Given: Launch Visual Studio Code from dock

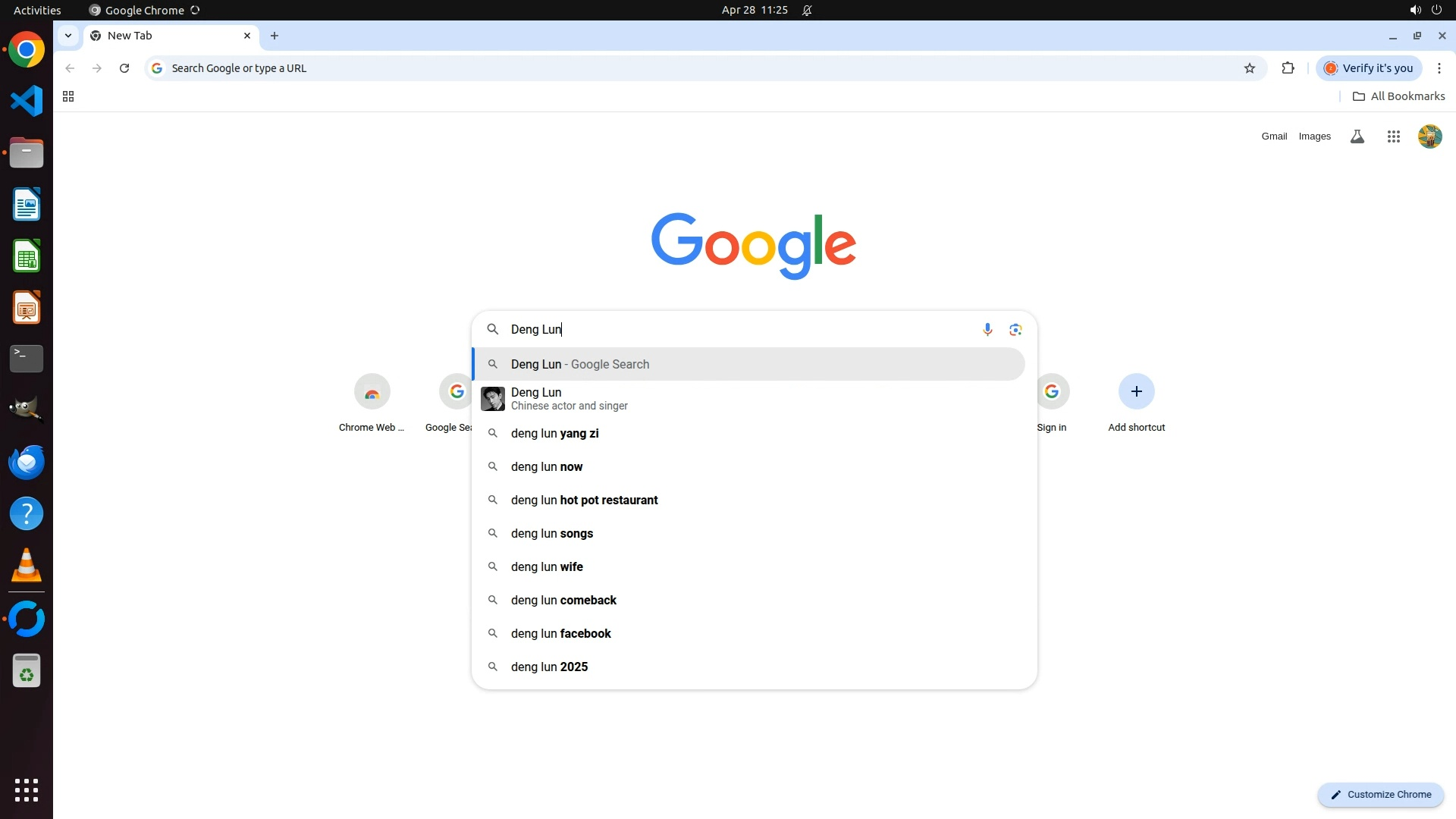Looking at the screenshot, I should (27, 101).
